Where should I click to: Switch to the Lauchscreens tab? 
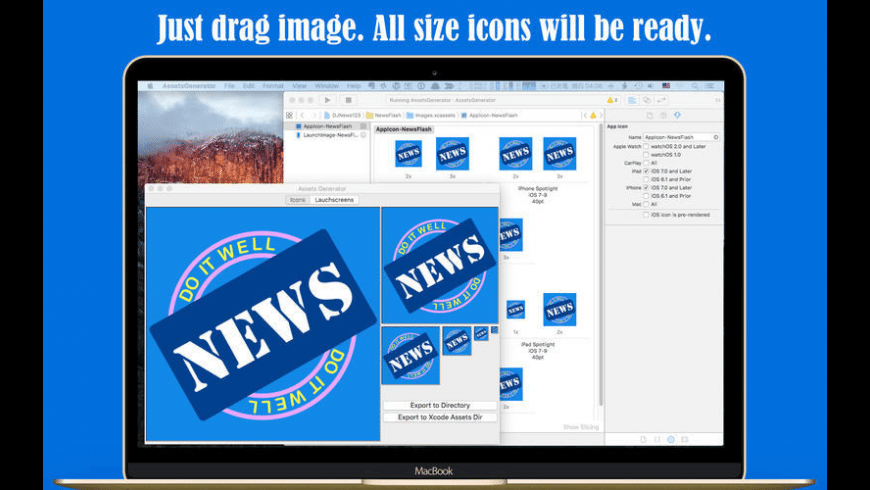(334, 200)
